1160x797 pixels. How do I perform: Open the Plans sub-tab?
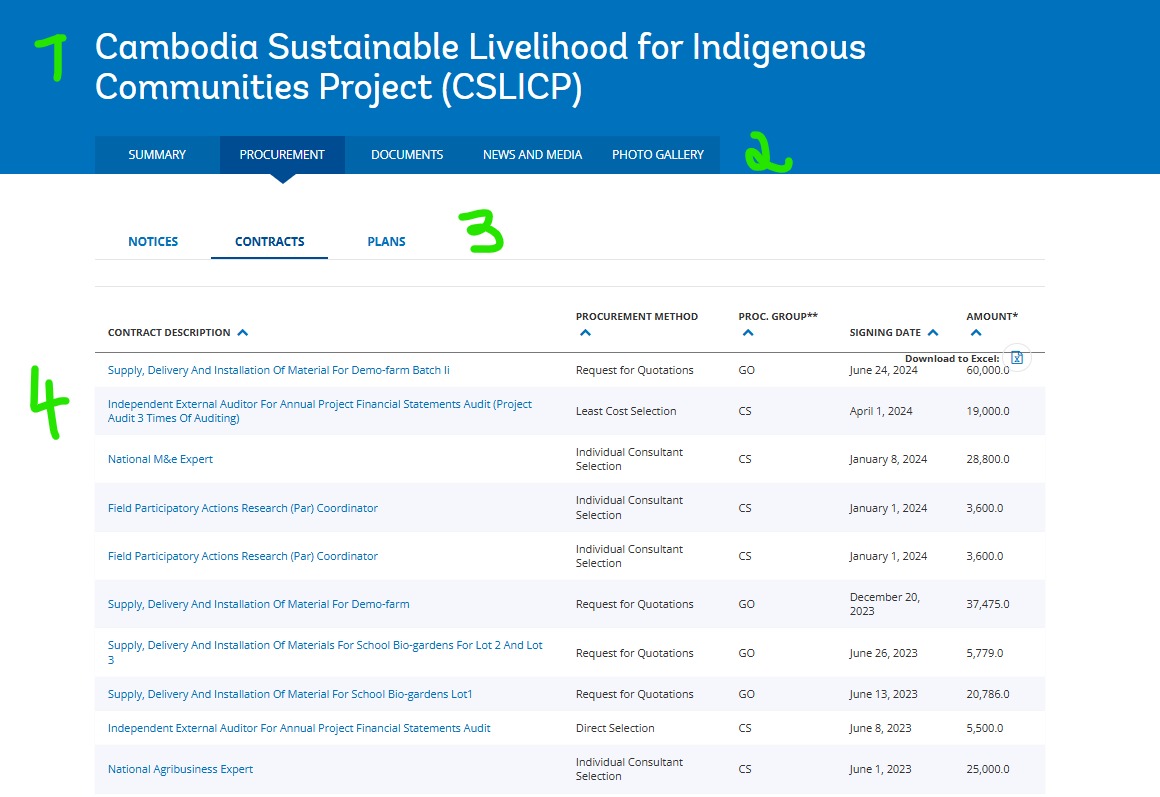[x=386, y=242]
